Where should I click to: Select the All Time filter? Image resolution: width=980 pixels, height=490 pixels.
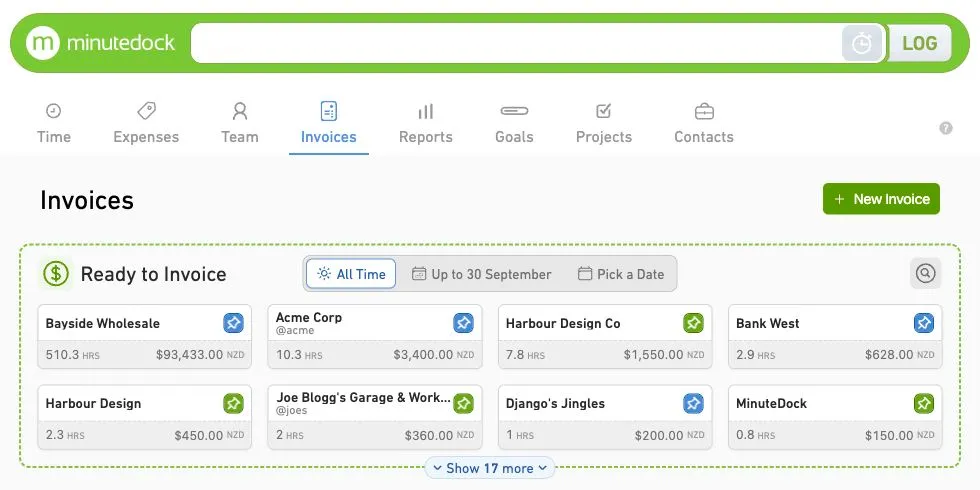[351, 274]
